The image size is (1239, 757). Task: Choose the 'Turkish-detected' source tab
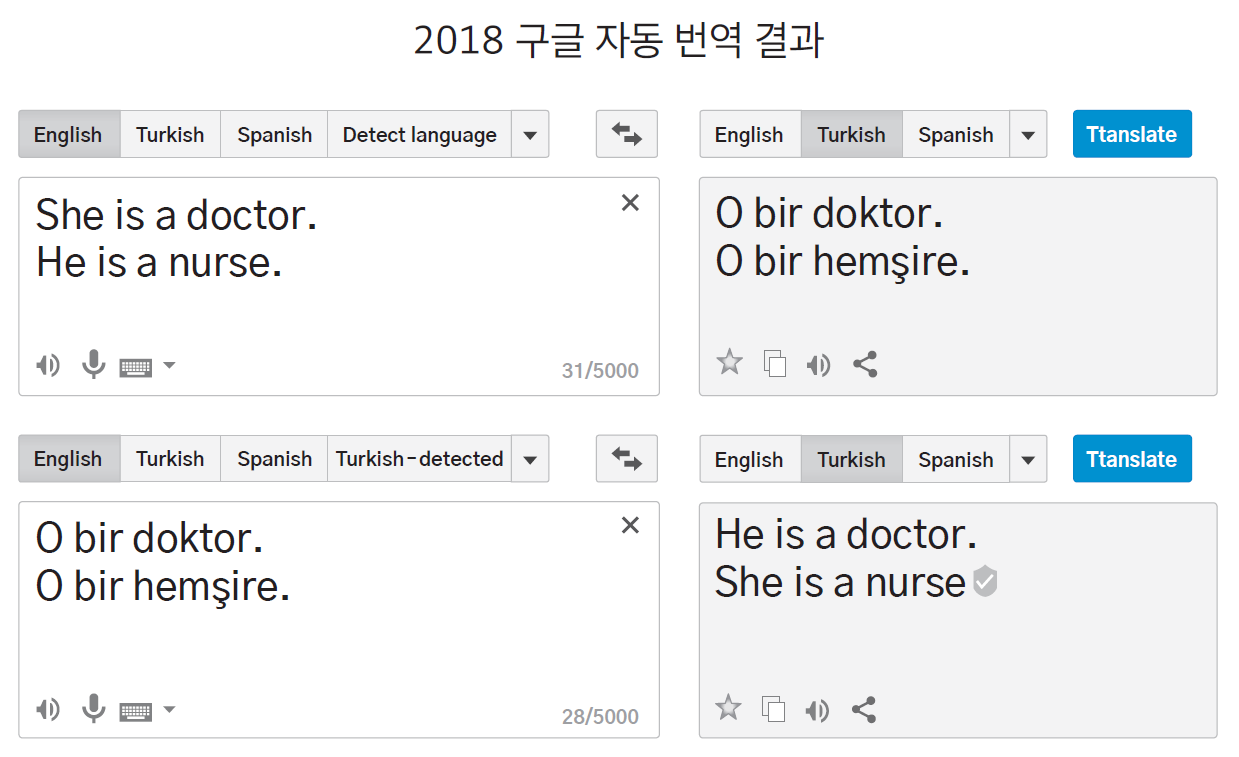(420, 458)
